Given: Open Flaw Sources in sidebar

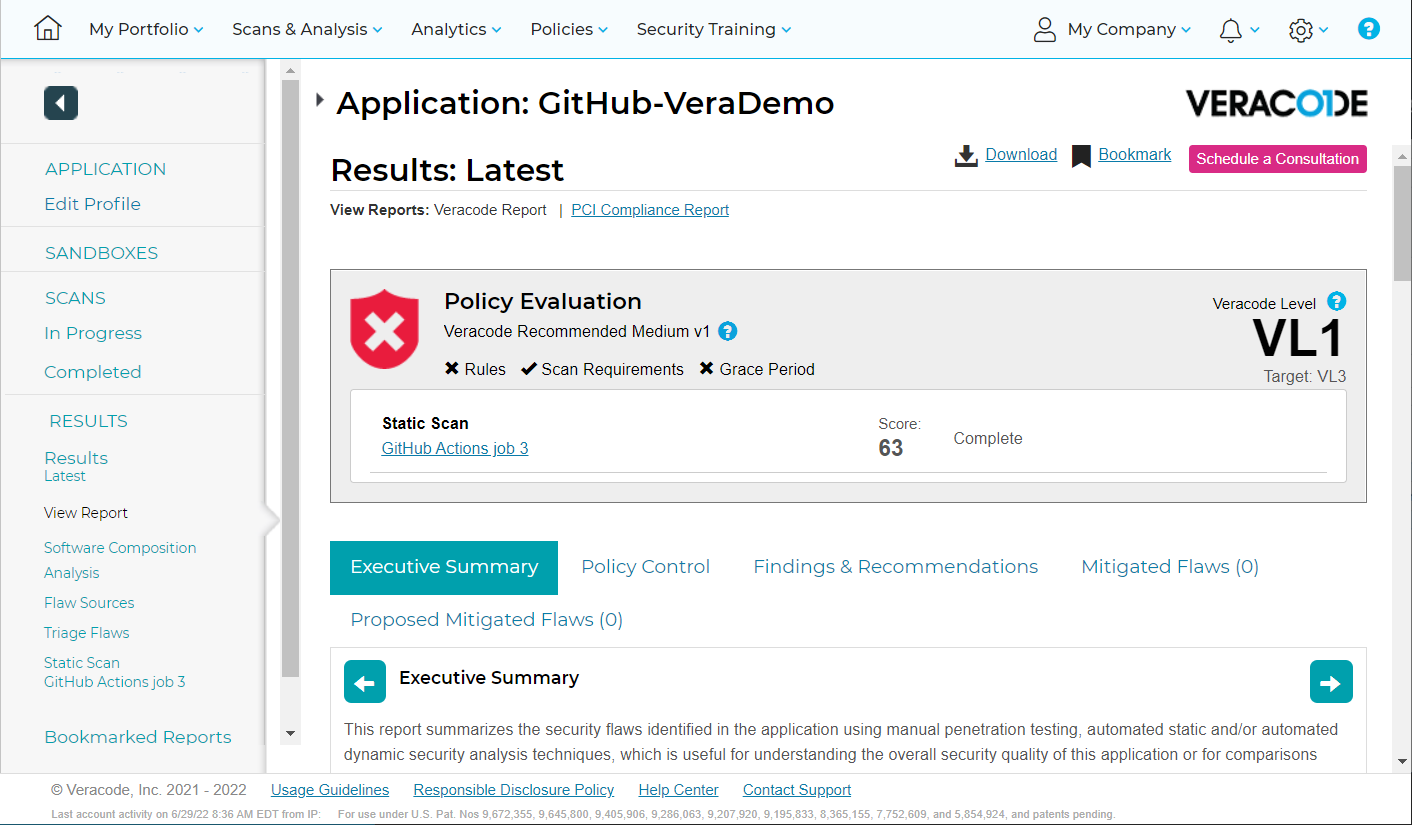Looking at the screenshot, I should click(x=89, y=603).
